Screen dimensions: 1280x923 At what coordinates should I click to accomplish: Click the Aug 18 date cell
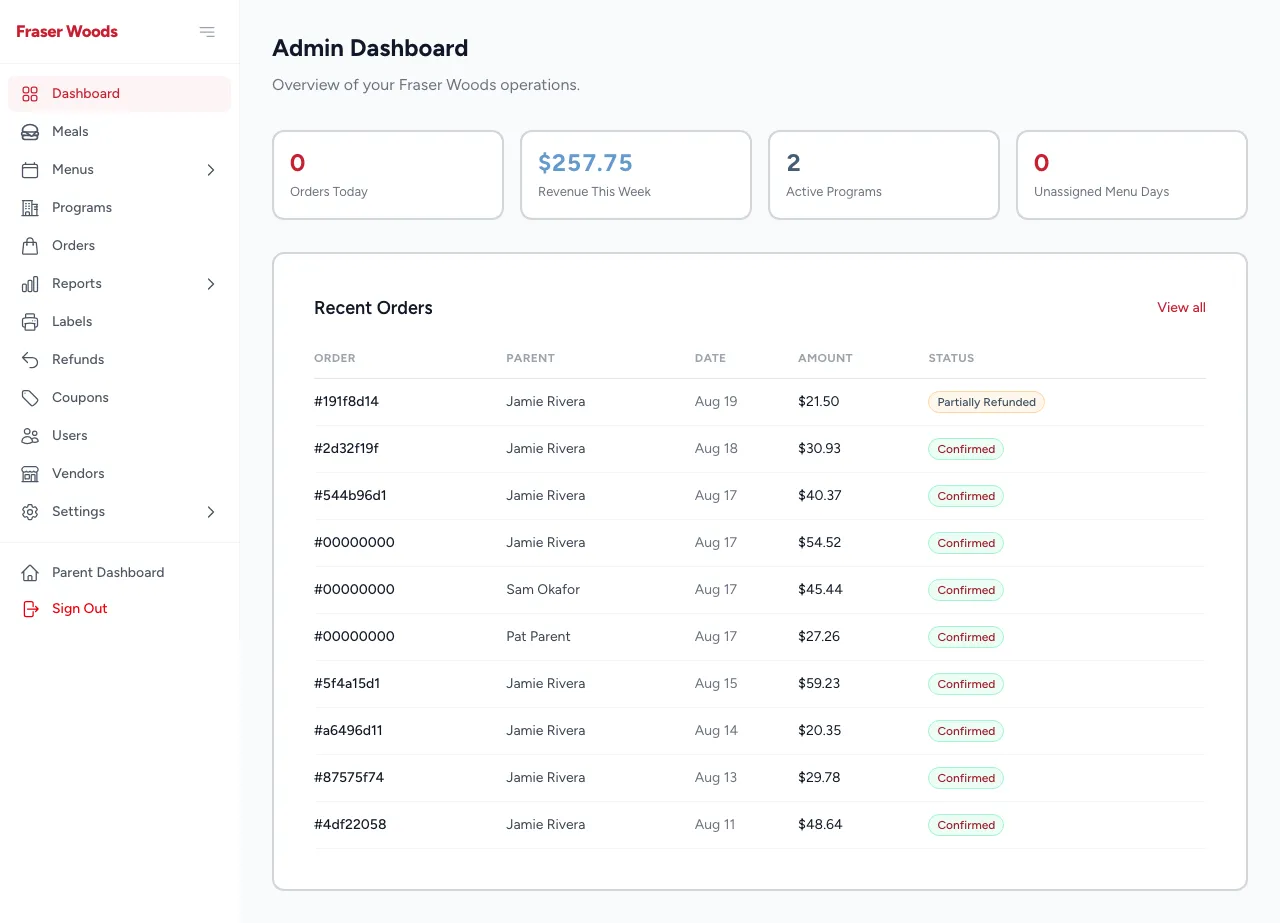pos(716,449)
